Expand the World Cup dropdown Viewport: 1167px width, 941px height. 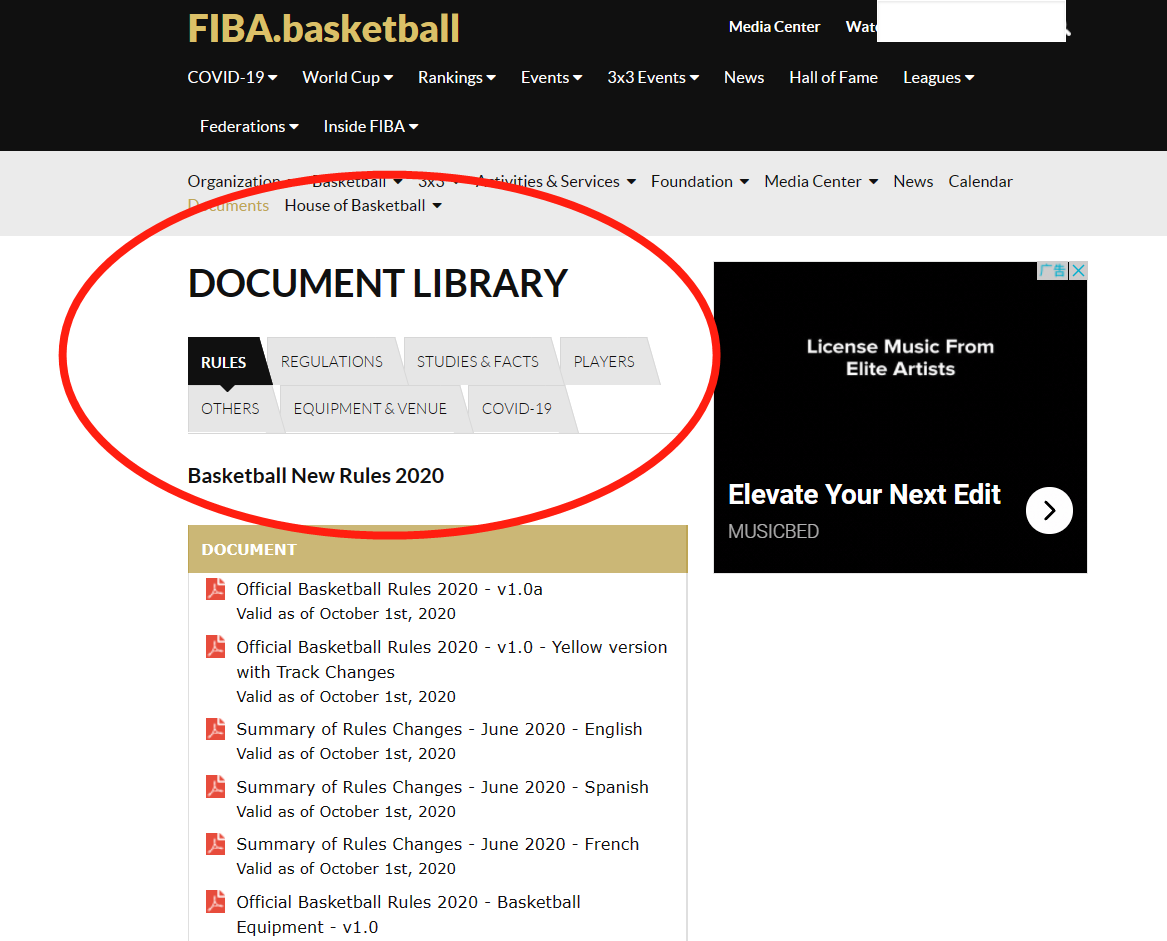click(347, 77)
